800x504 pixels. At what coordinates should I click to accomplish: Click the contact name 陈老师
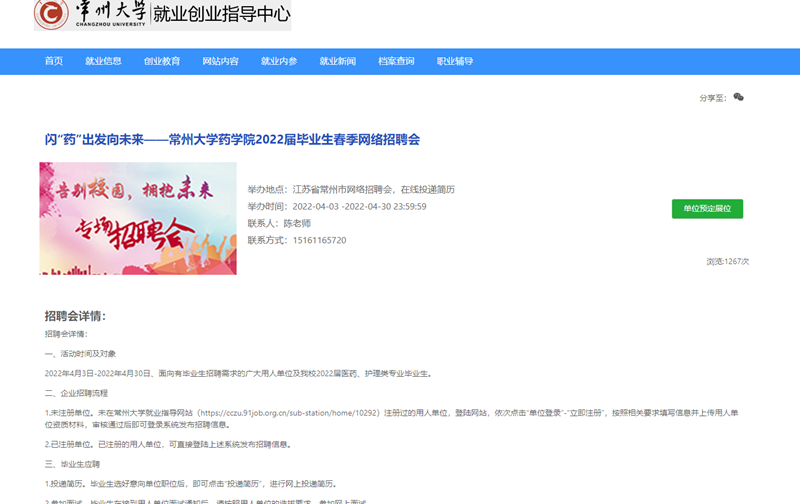[297, 224]
